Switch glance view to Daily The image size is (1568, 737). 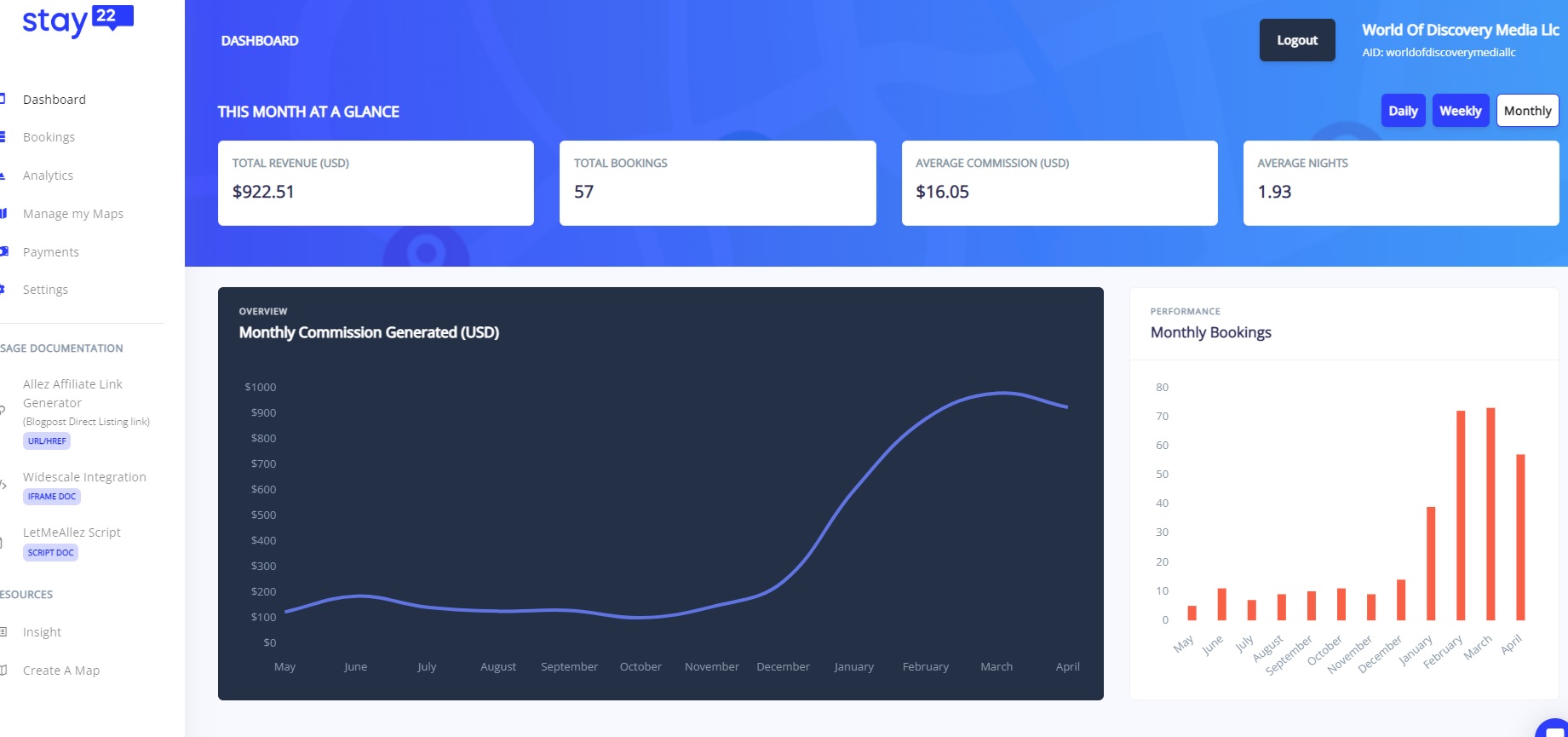click(1403, 111)
